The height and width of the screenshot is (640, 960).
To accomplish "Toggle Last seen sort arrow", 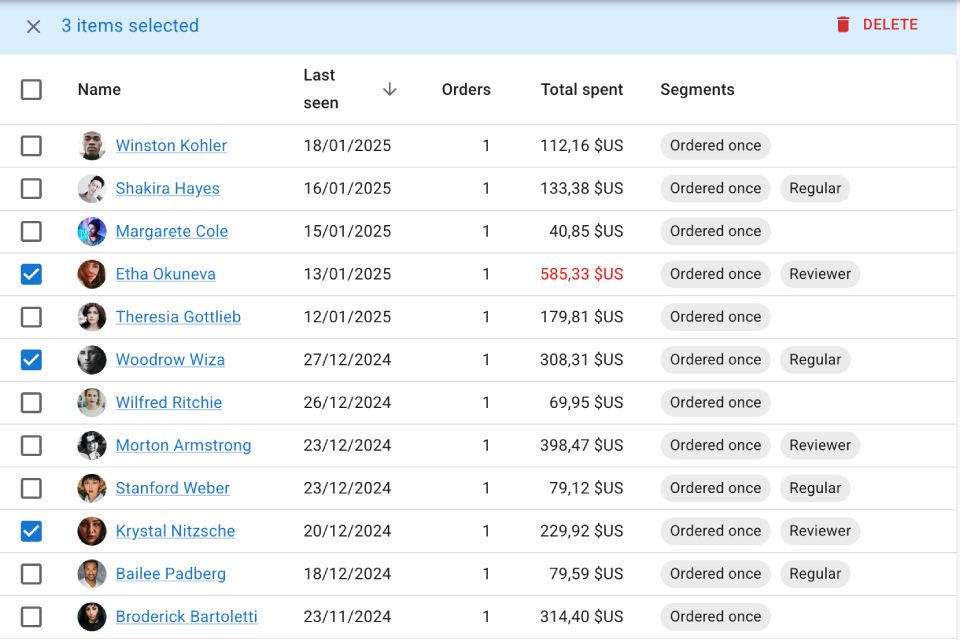I will (389, 89).
